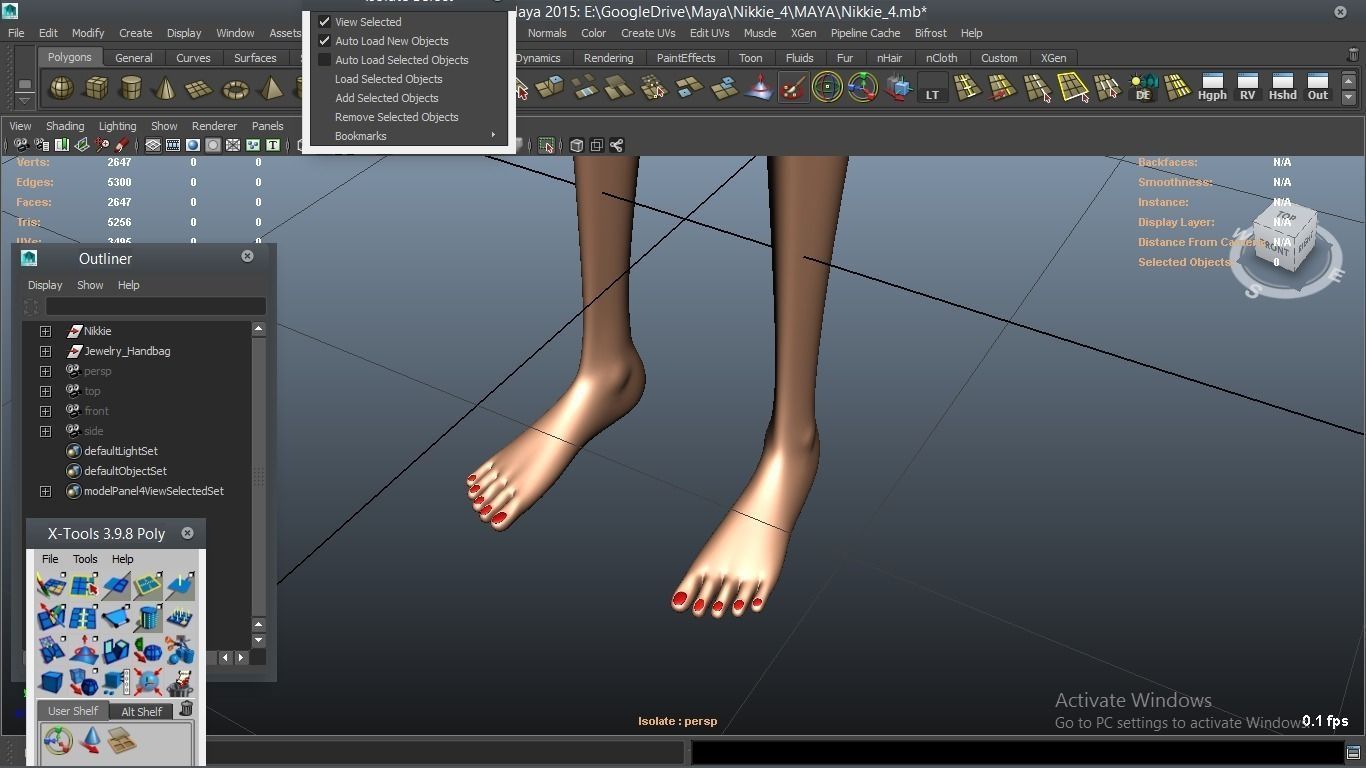The image size is (1366, 768).
Task: Expand the side camera node in Outliner
Action: [45, 431]
